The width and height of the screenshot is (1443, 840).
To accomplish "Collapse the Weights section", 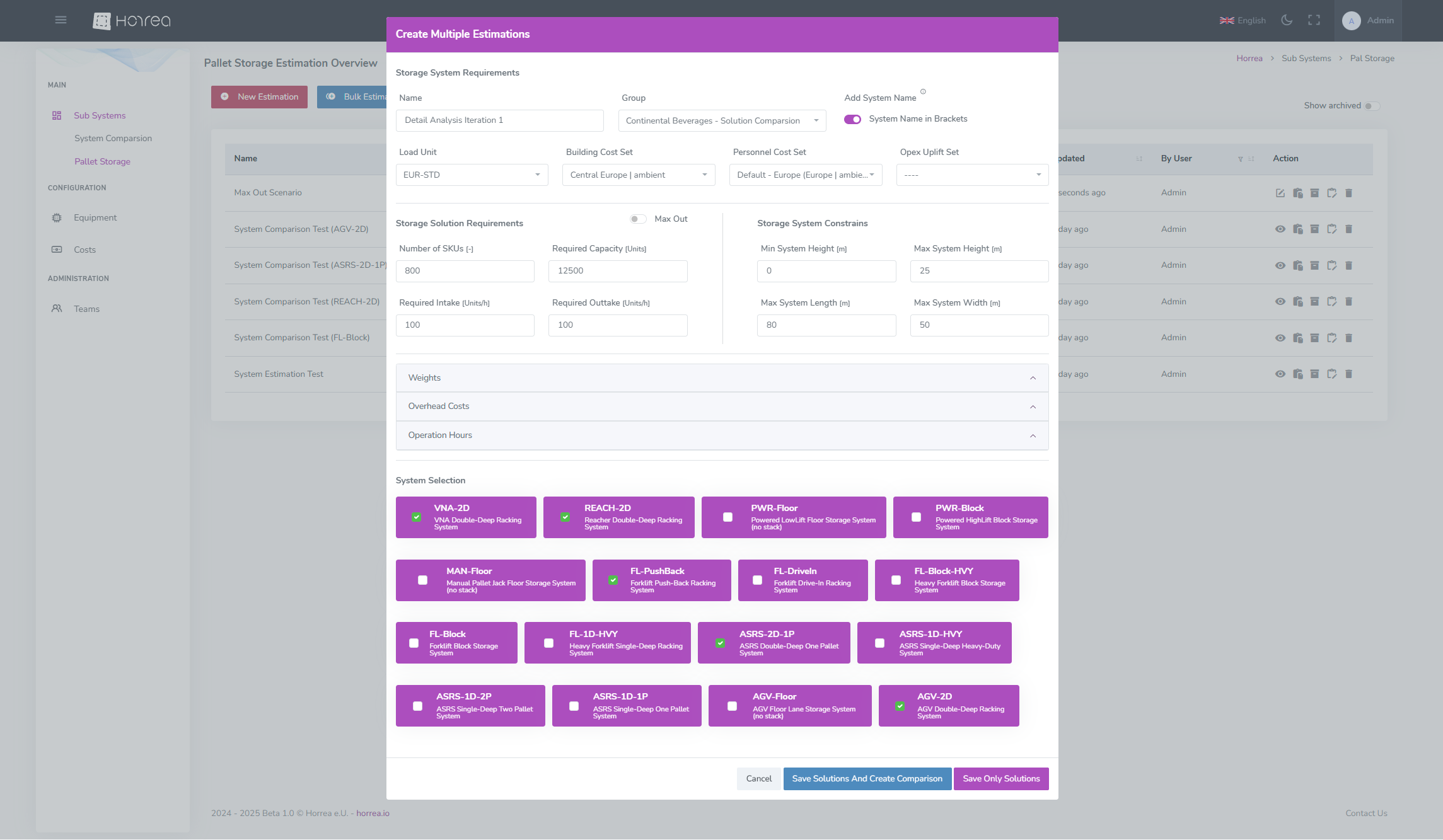I will pos(1033,377).
